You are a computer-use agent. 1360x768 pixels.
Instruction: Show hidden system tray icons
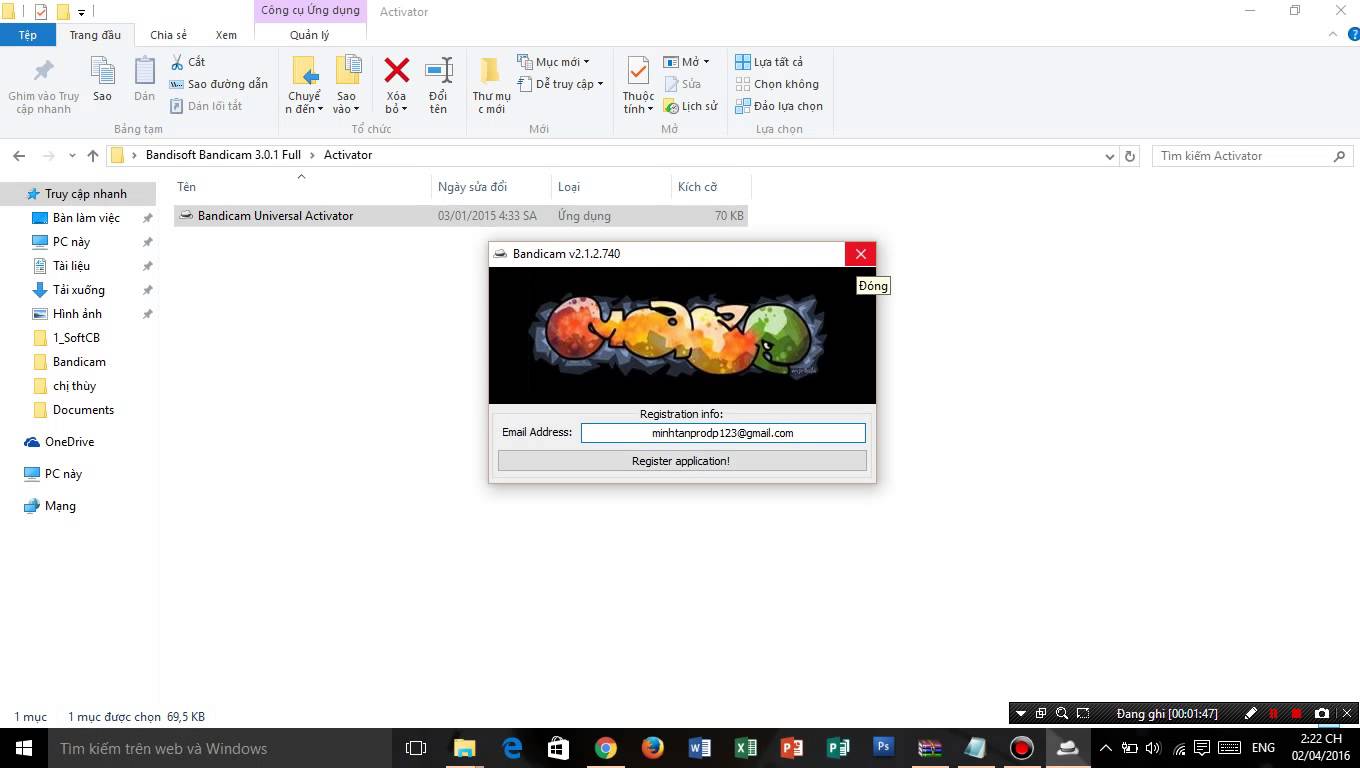tap(1106, 748)
